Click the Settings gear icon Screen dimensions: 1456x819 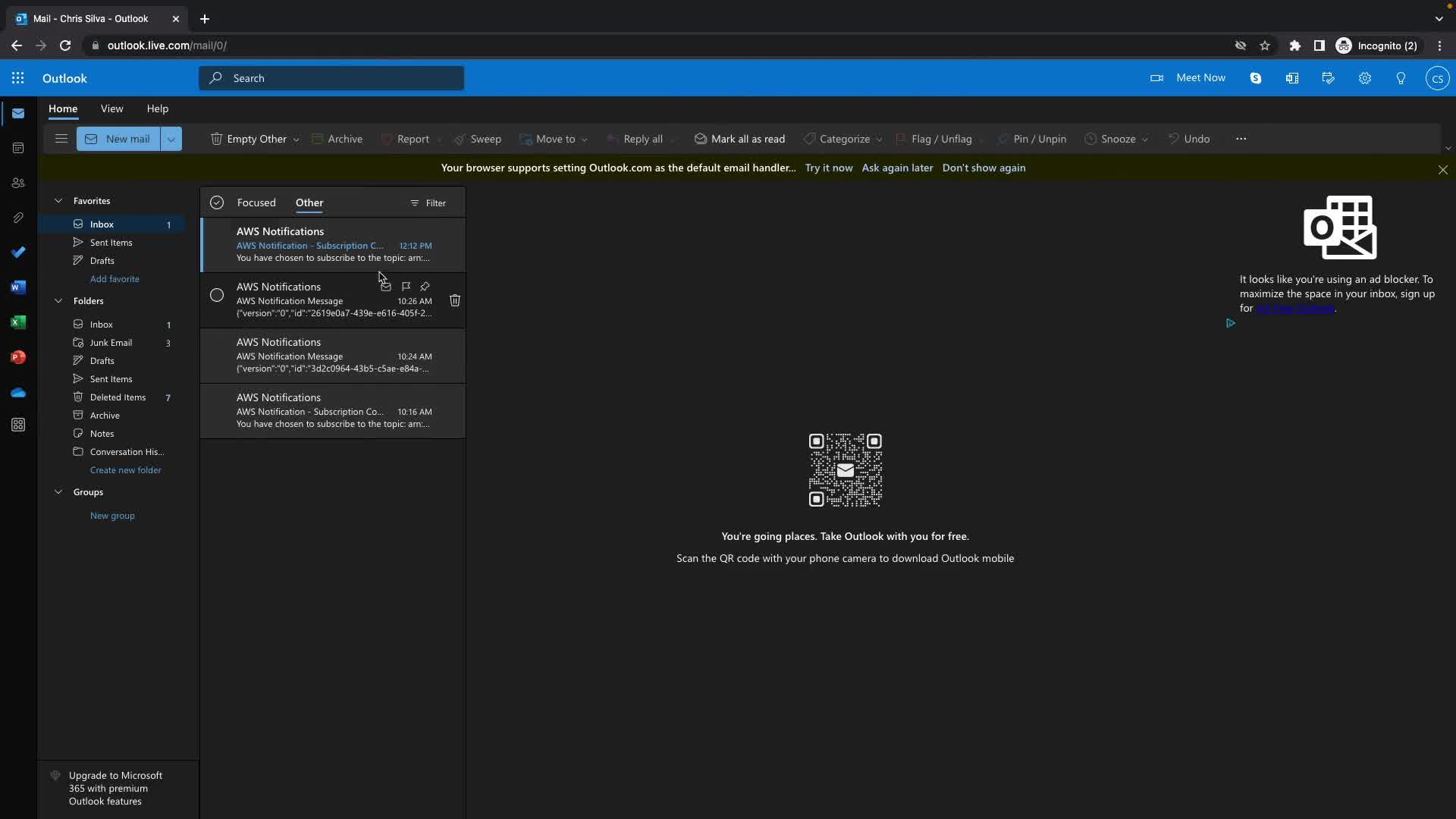pos(1364,78)
